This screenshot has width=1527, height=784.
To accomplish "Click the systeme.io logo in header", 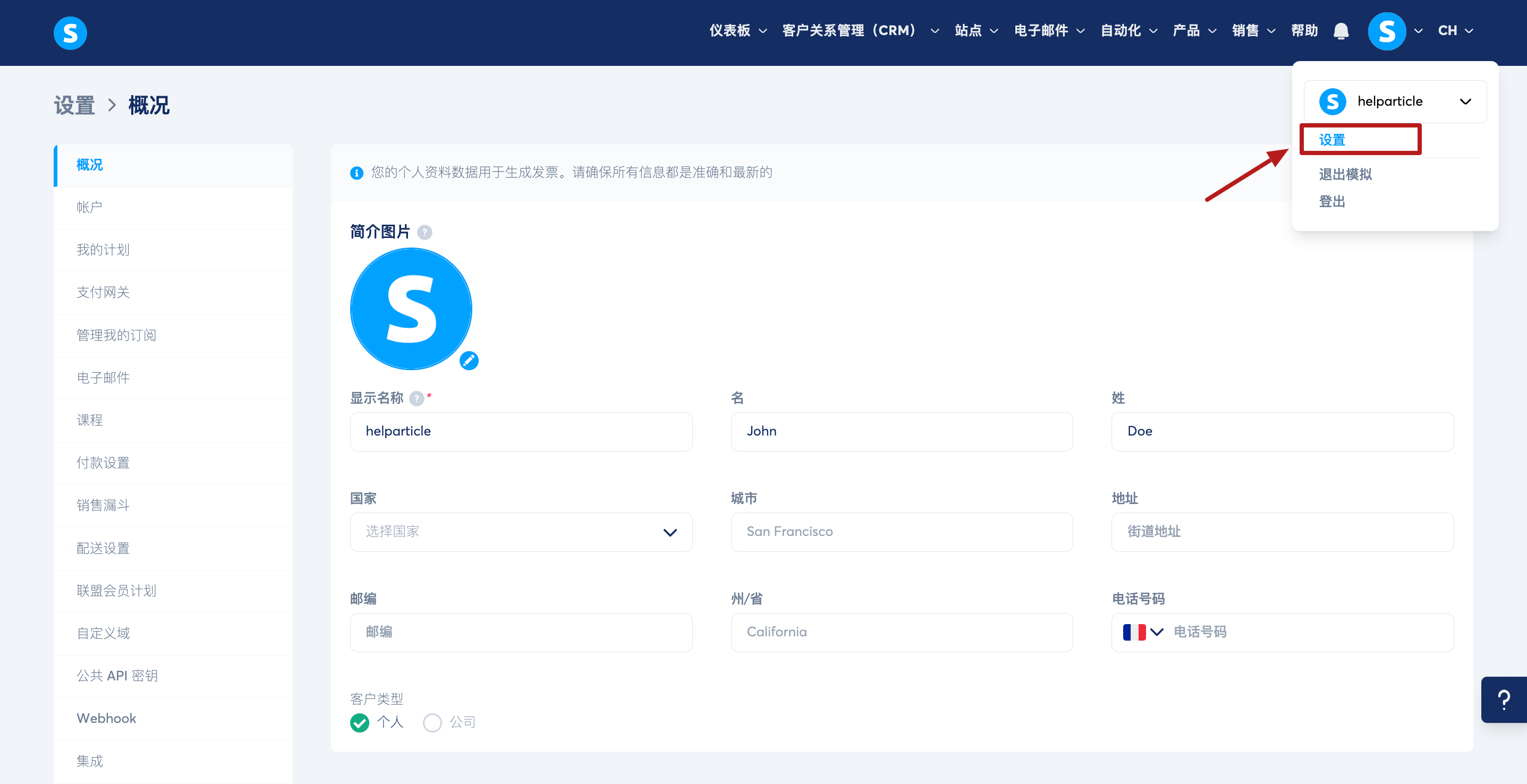I will (x=70, y=32).
